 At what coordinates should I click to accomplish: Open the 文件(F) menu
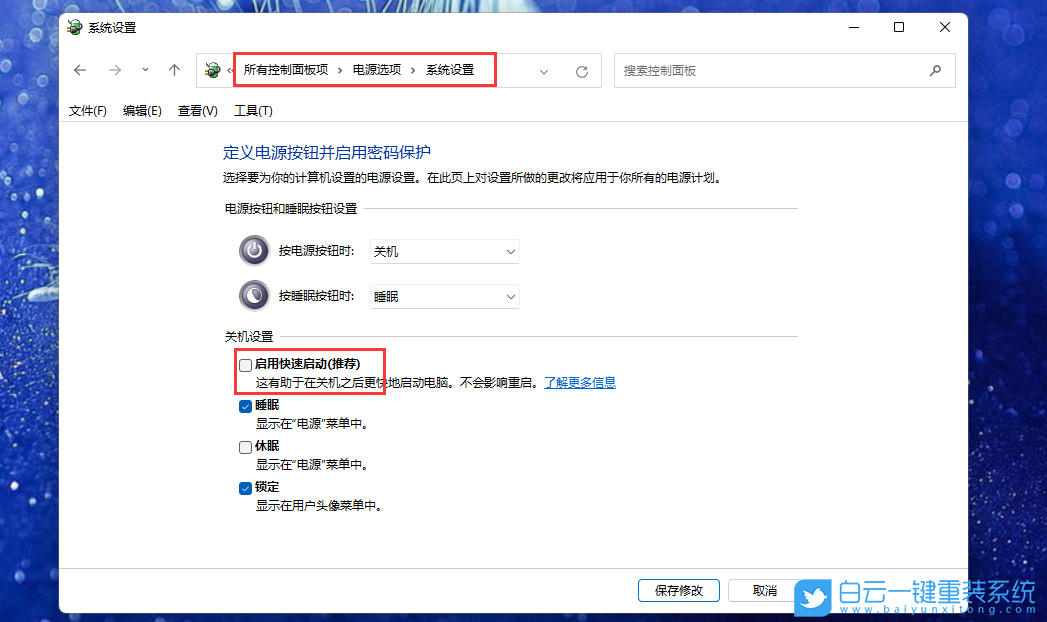tap(86, 110)
